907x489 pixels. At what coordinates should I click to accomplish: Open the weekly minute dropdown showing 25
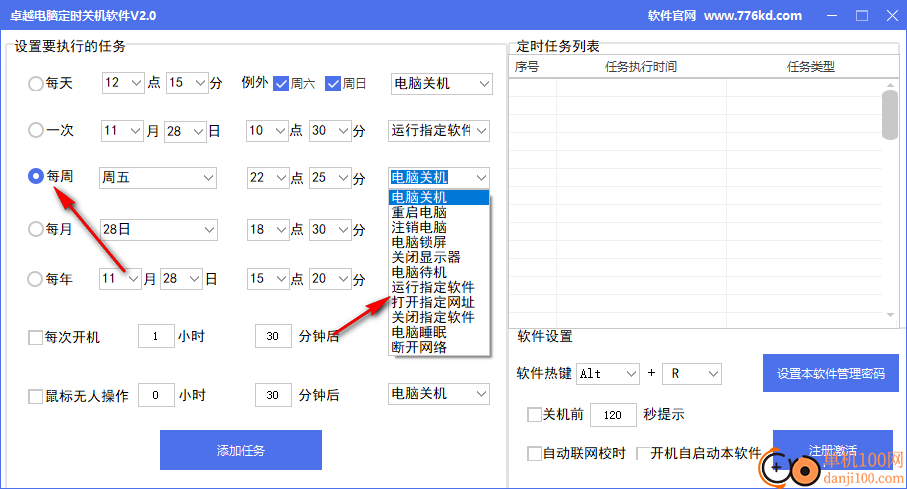pos(330,178)
